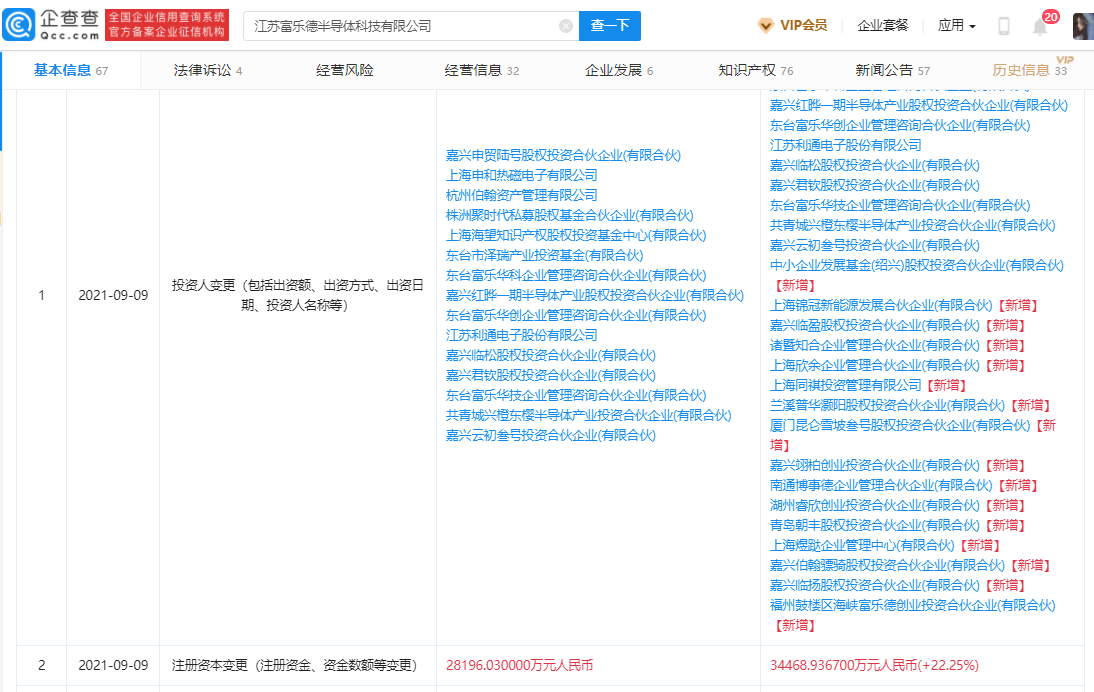Open notifications bell with 20 badge
1094x692 pixels.
pyautogui.click(x=1040, y=27)
